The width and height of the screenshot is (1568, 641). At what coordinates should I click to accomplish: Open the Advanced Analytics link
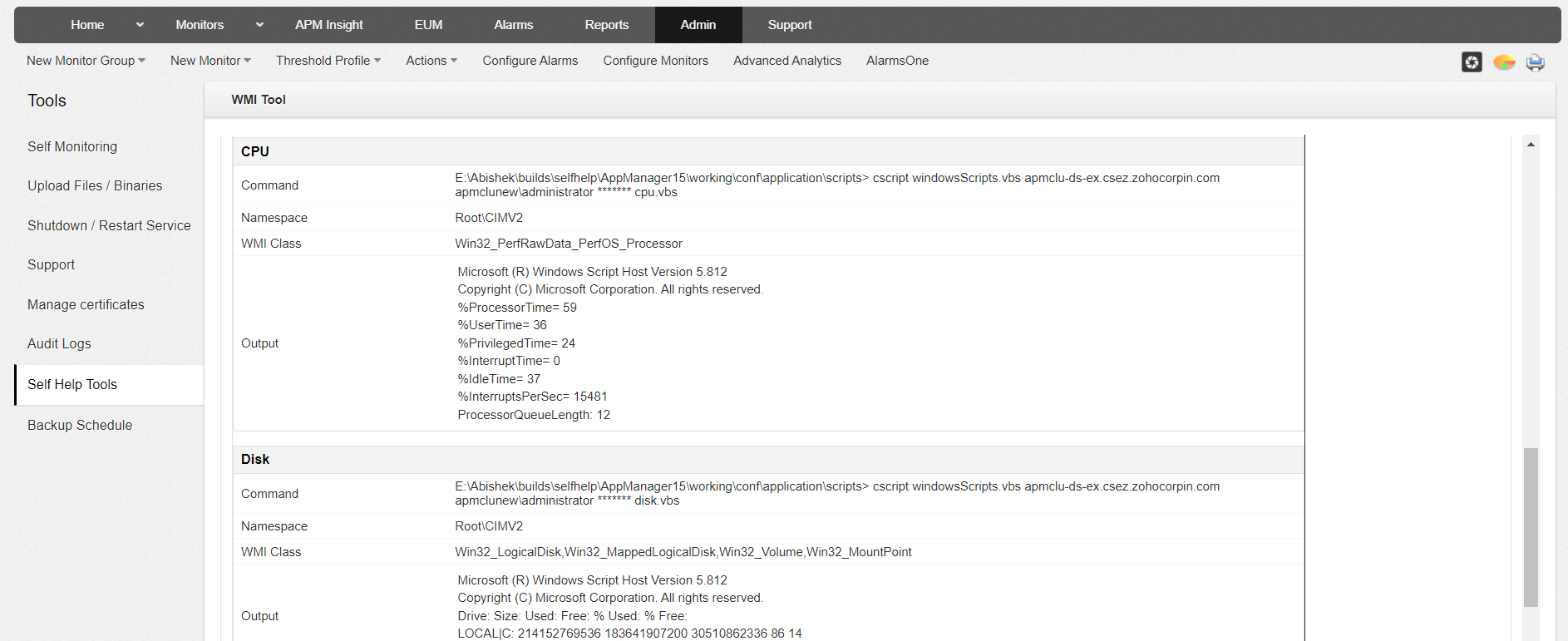[786, 61]
